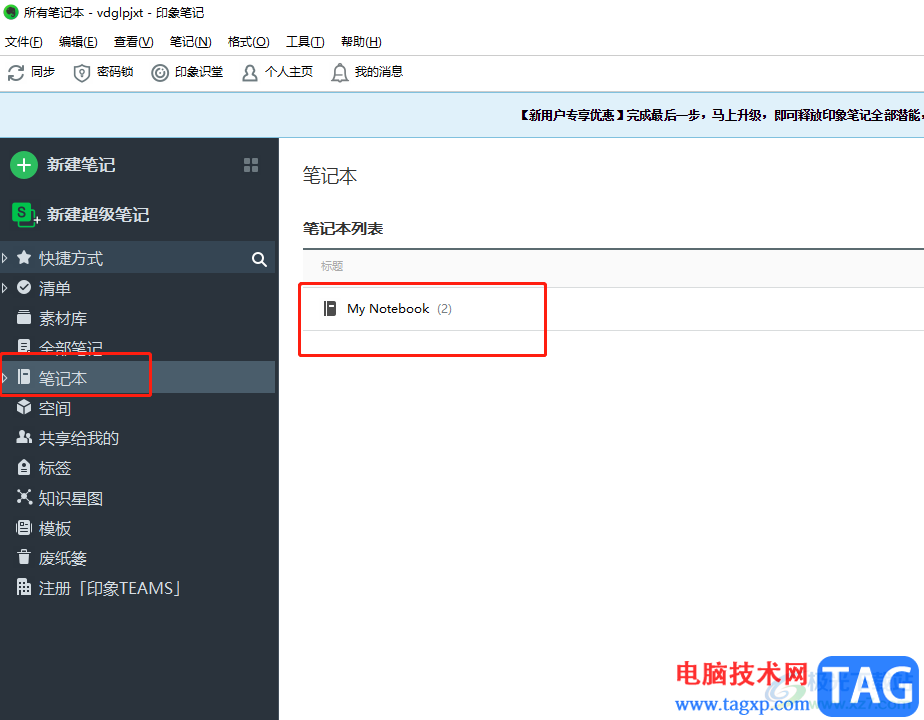Click the 知识星图 knowledge graph icon
Screen dimensions: 924x720
[x=24, y=497]
